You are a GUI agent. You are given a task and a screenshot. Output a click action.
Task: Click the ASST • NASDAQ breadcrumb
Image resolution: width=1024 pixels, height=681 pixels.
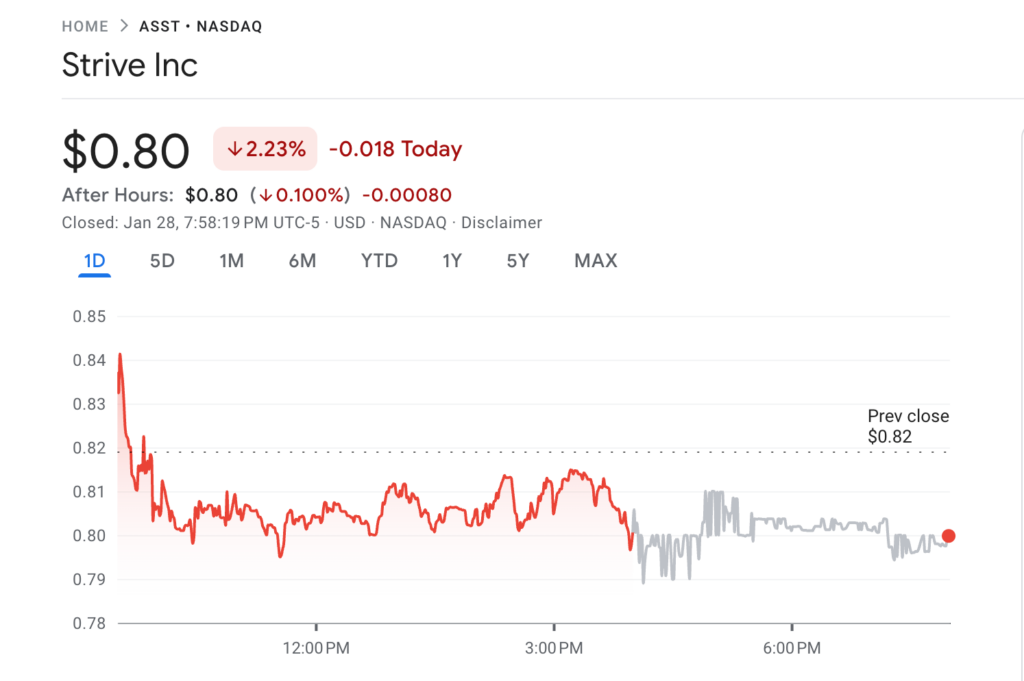(200, 27)
